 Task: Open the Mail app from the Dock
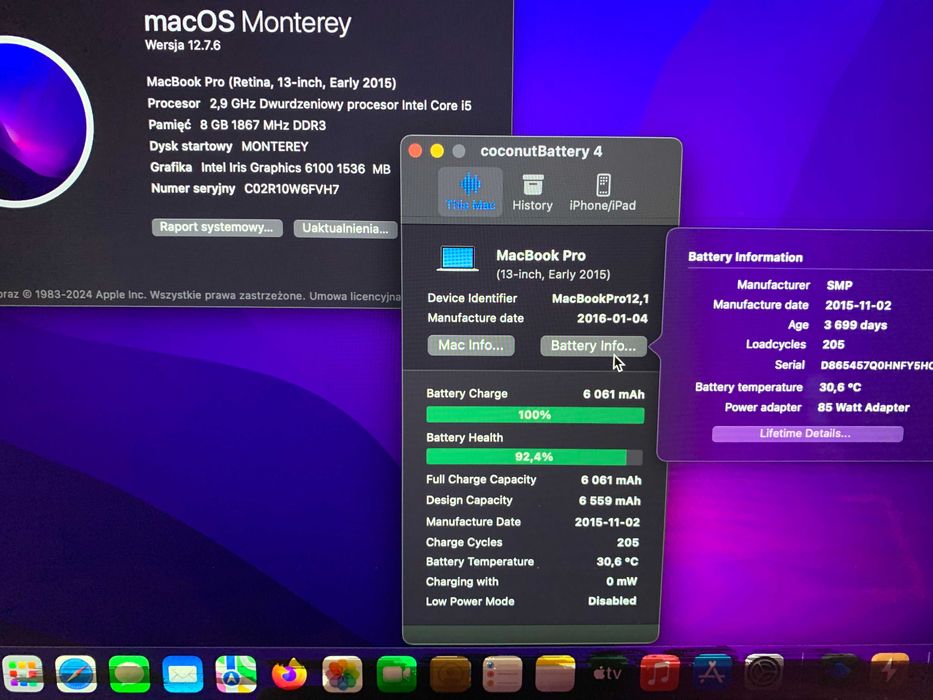183,673
